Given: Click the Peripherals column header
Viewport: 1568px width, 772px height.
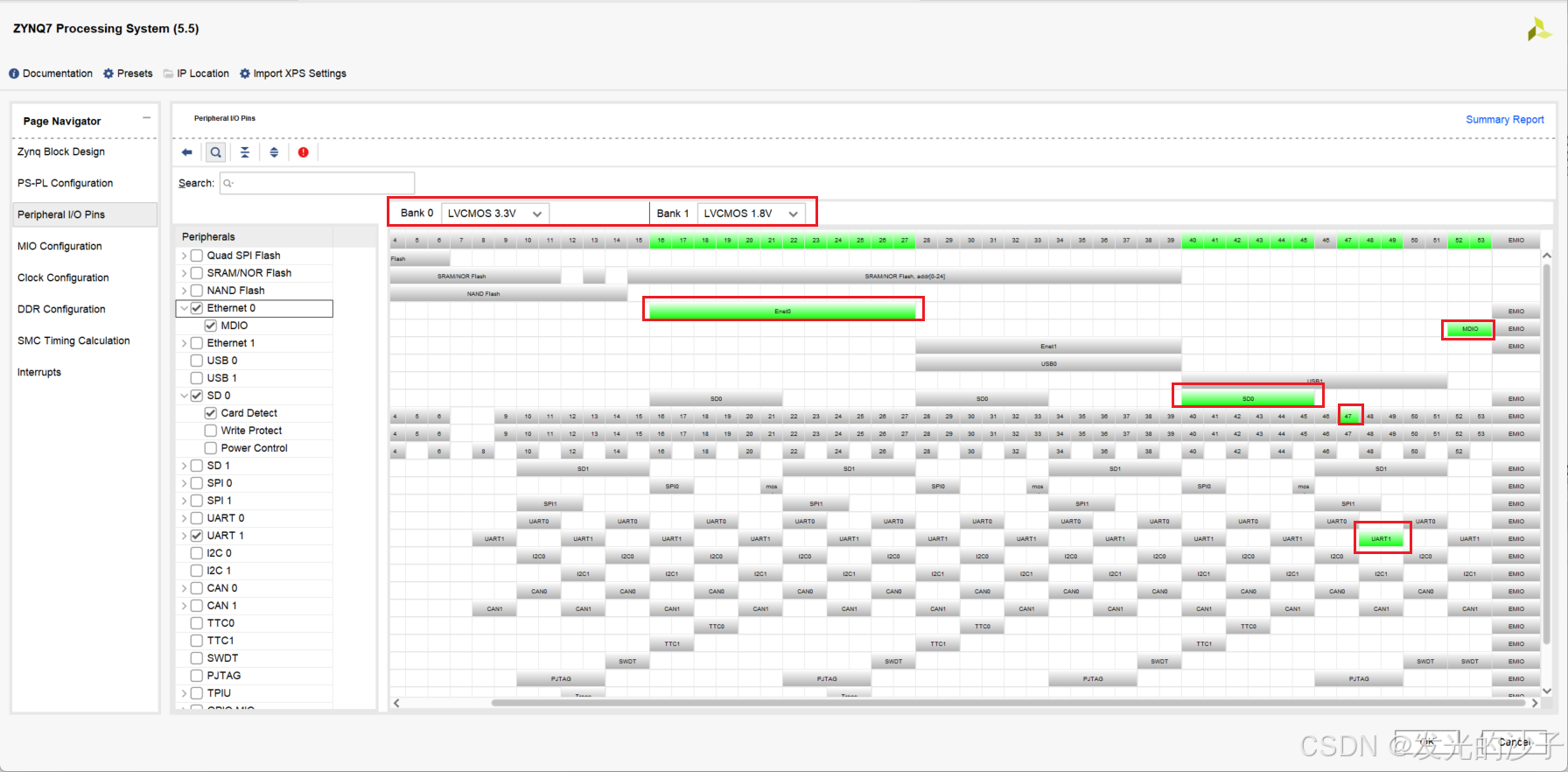Looking at the screenshot, I should (x=255, y=236).
